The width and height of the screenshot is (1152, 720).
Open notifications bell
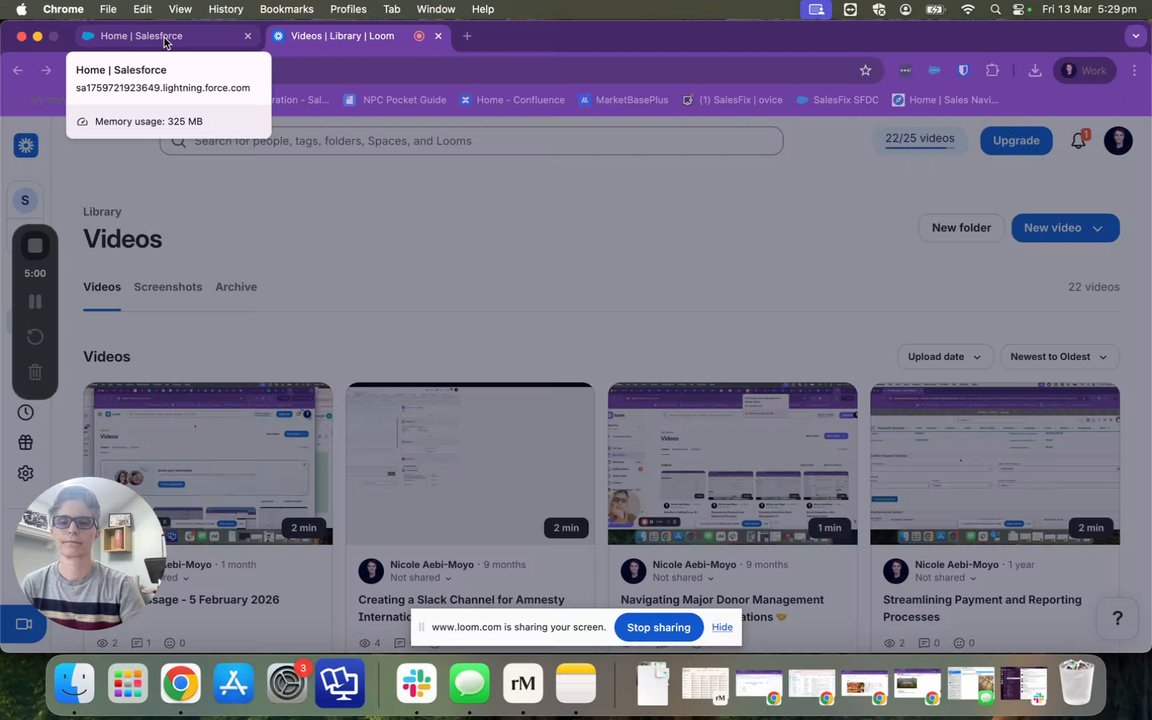tap(1079, 140)
